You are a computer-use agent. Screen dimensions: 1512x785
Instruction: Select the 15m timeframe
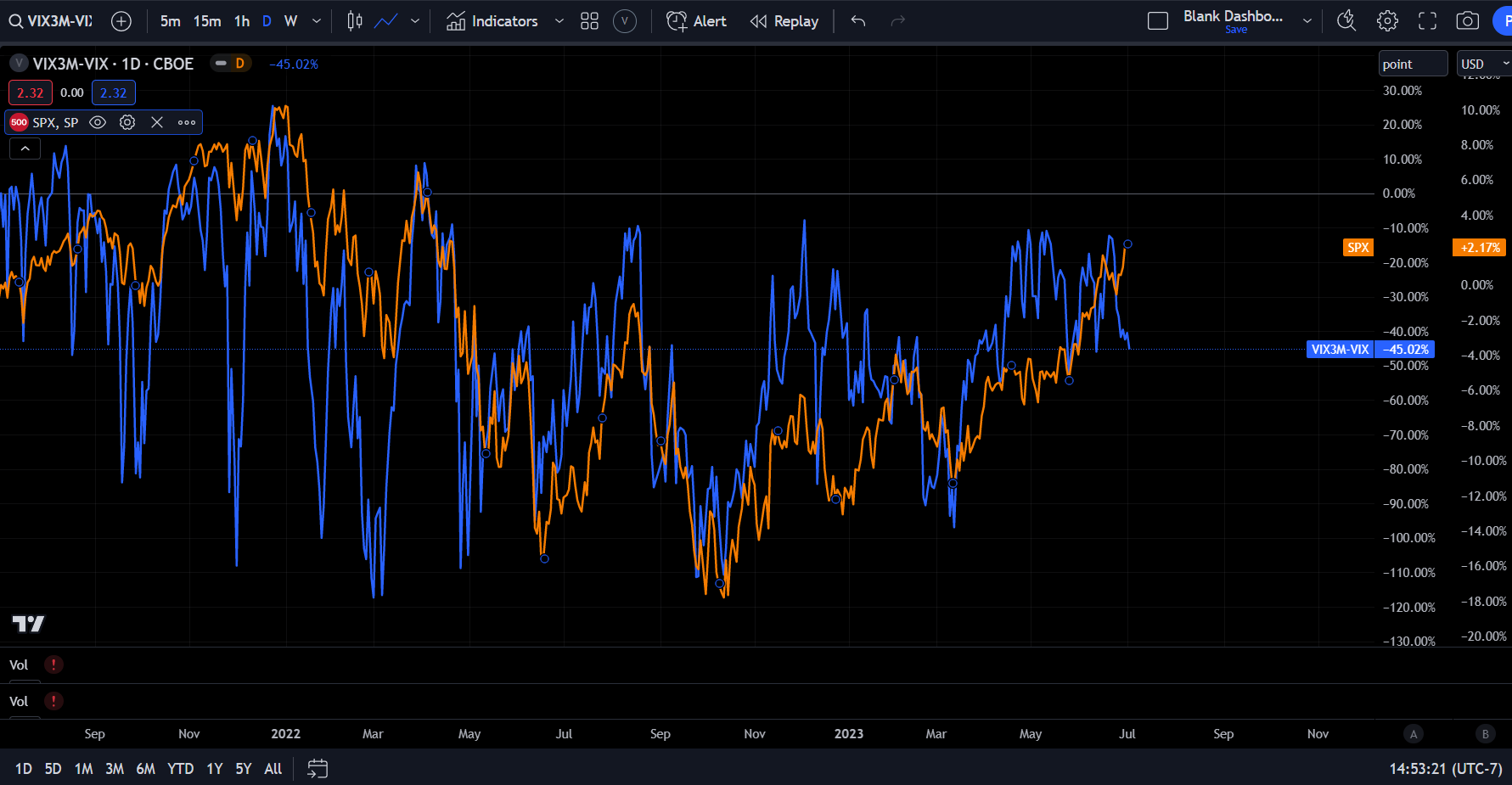[207, 21]
